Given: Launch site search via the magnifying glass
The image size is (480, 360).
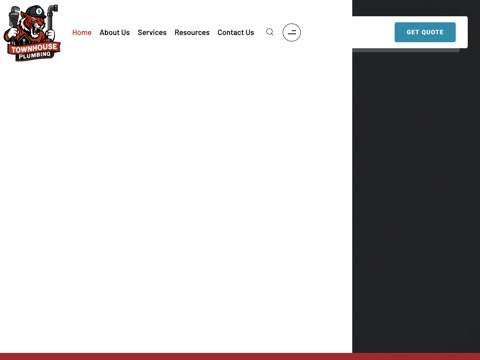Looking at the screenshot, I should point(270,32).
